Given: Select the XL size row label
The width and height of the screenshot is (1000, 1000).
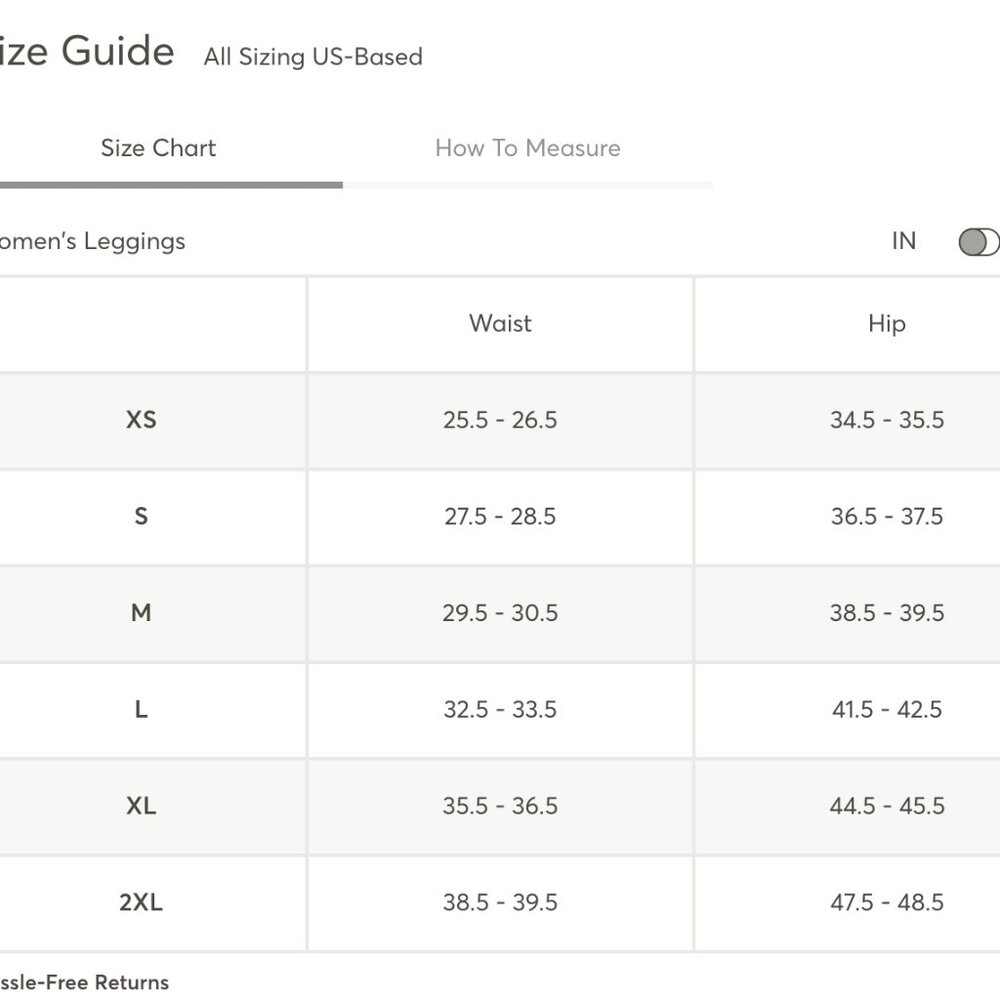Looking at the screenshot, I should tap(141, 805).
